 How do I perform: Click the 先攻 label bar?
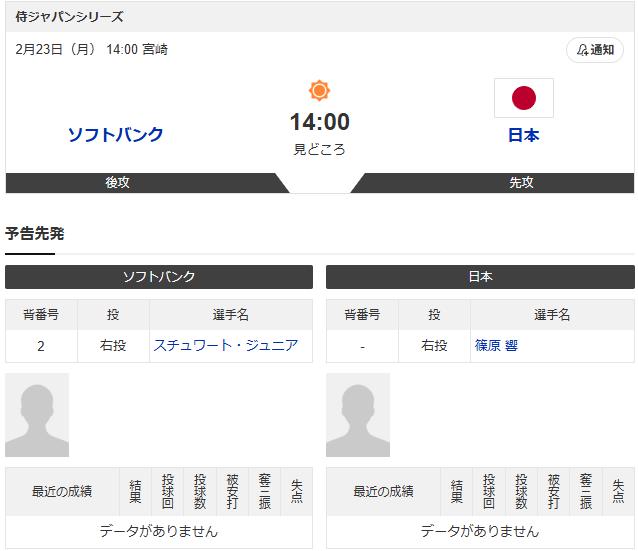[521, 183]
